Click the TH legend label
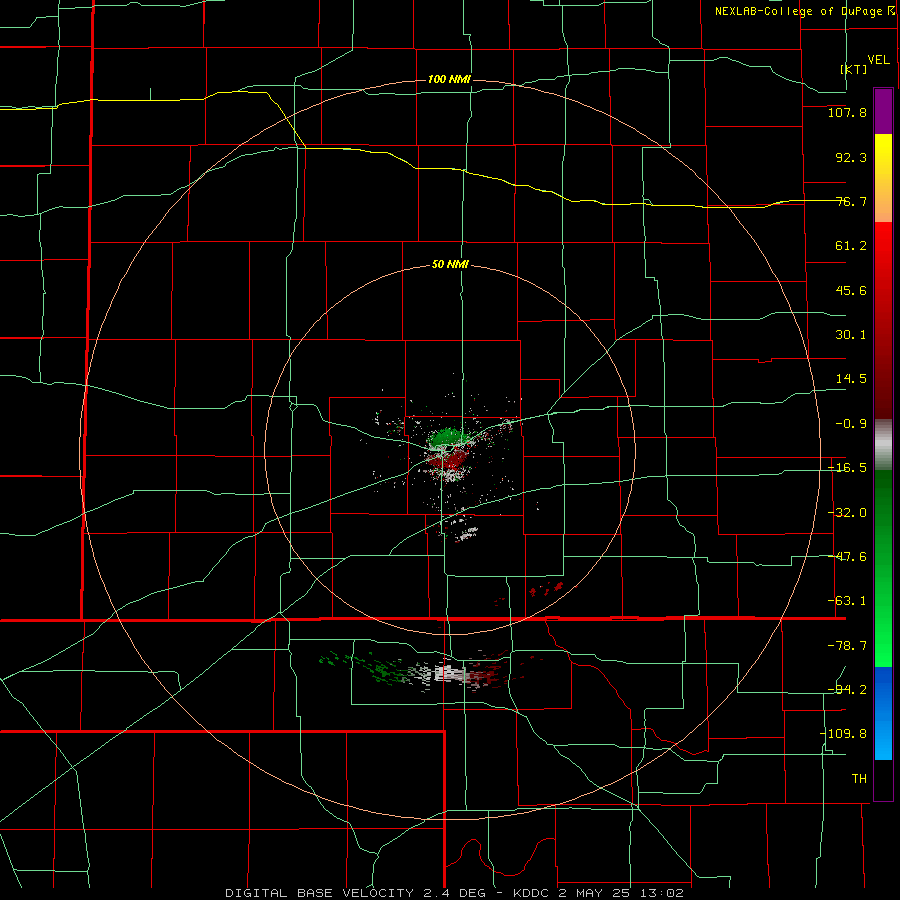 coord(859,778)
